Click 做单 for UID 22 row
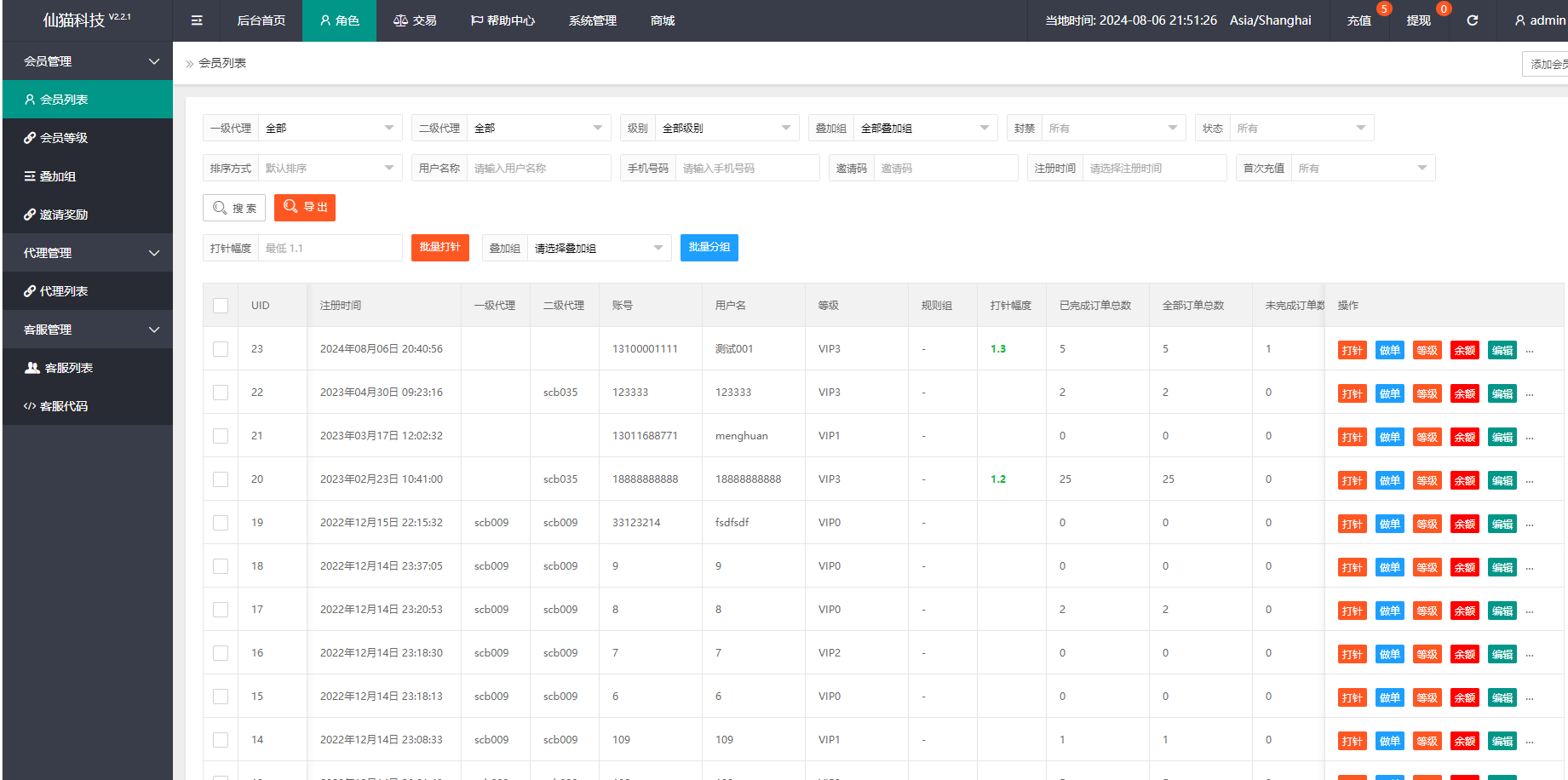The height and width of the screenshot is (780, 1568). pos(1390,394)
